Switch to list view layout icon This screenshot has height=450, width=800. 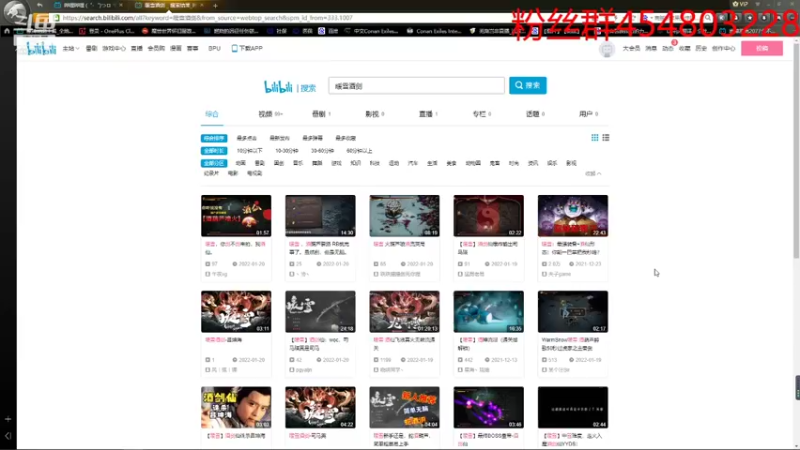(606, 138)
